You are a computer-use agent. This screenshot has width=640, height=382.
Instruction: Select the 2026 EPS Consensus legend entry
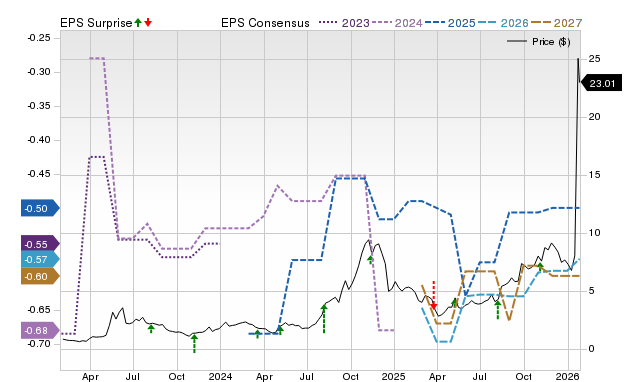[x=503, y=23]
